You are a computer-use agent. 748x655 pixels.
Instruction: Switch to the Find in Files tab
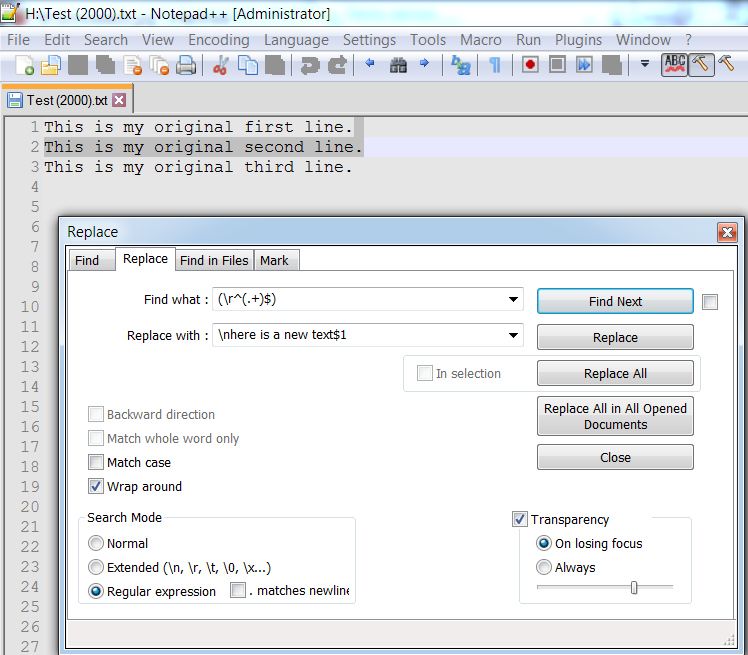tap(214, 260)
